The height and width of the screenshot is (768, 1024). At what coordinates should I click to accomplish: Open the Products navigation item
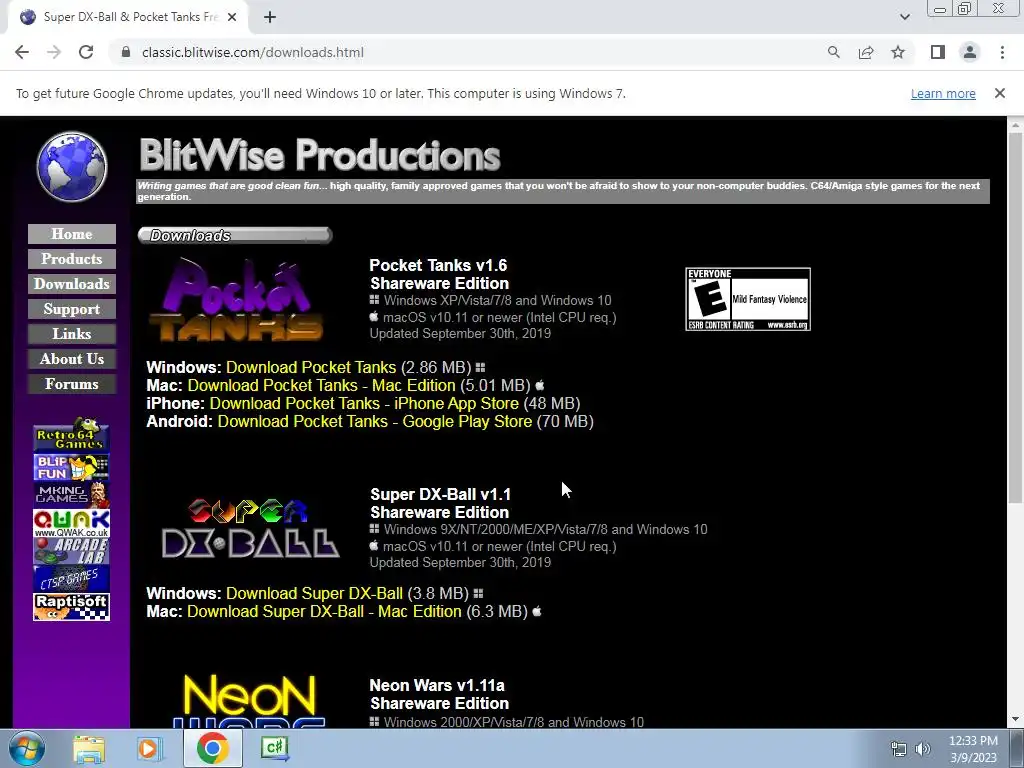[x=72, y=259]
